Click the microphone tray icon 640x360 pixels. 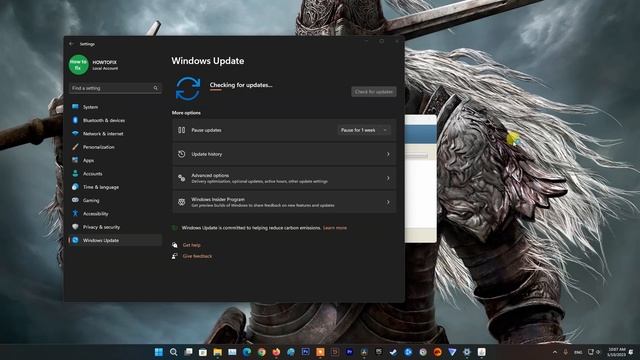pos(566,352)
